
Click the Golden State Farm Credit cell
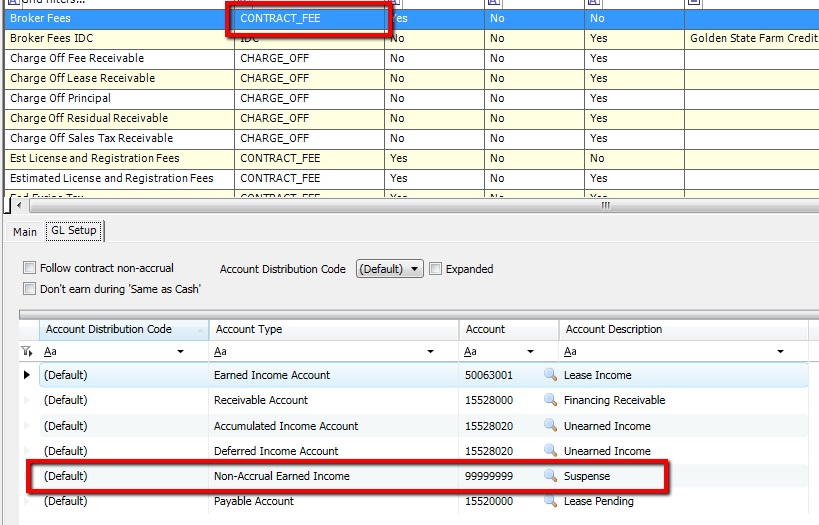753,38
